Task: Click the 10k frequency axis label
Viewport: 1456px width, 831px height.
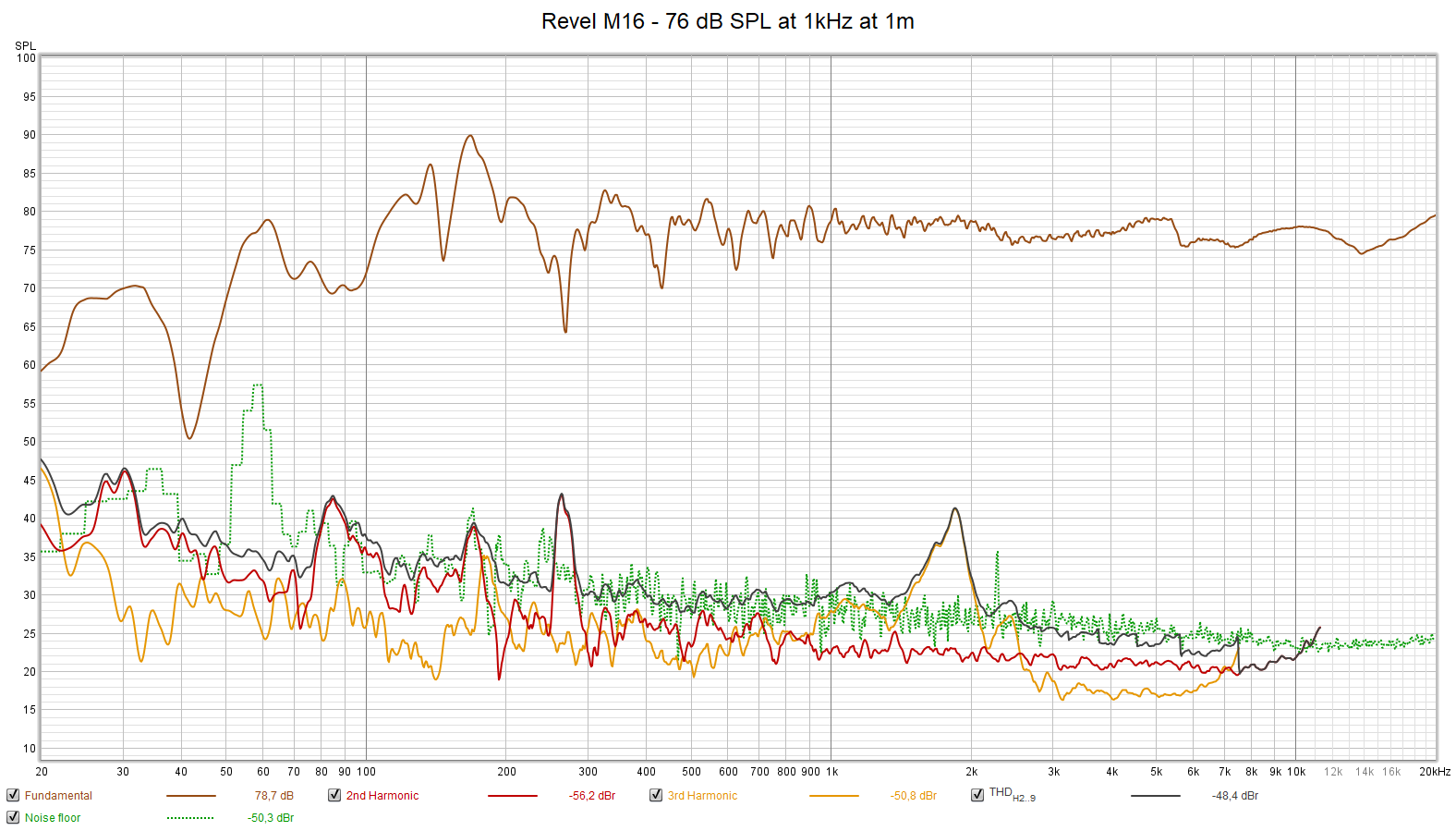Action: click(x=1296, y=772)
